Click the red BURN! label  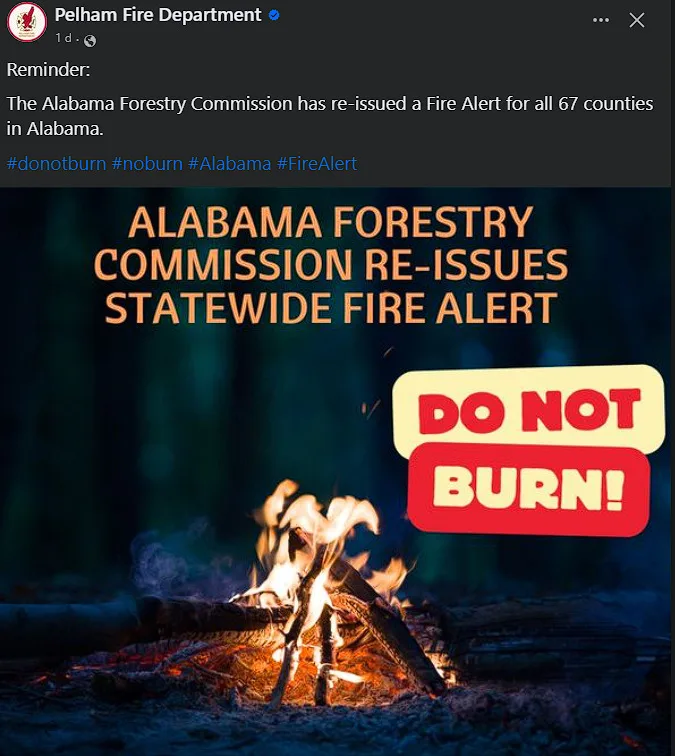point(529,491)
